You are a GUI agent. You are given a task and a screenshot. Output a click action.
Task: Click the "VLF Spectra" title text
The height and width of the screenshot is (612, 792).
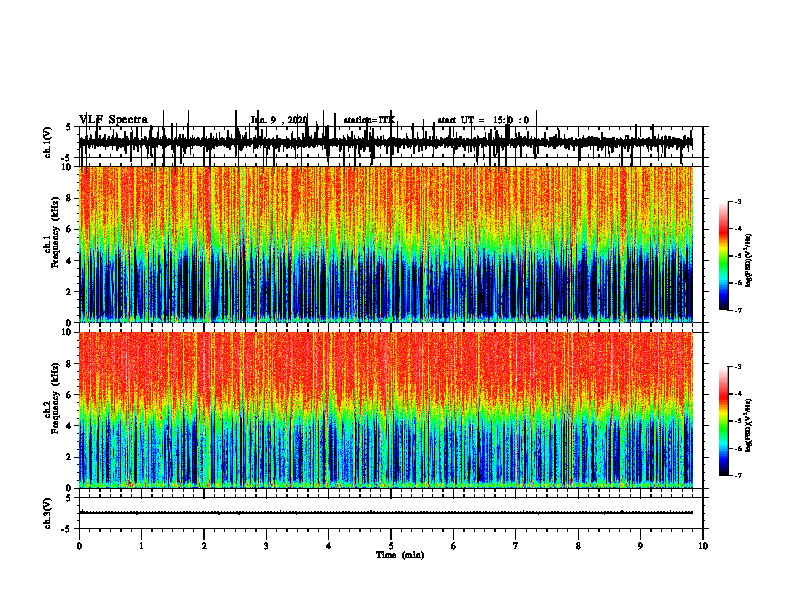point(114,120)
